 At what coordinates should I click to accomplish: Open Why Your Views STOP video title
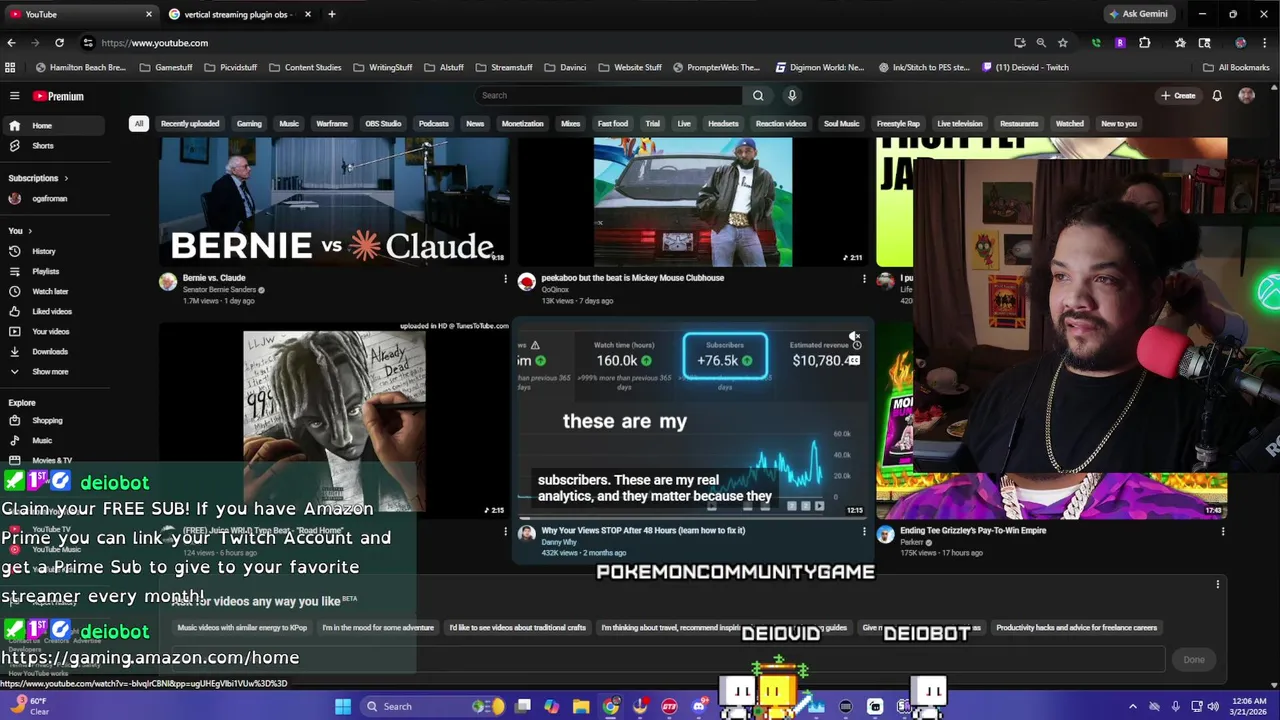pyautogui.click(x=643, y=531)
